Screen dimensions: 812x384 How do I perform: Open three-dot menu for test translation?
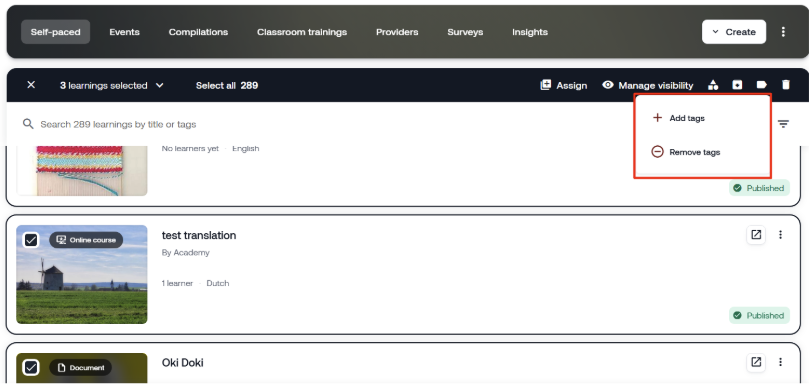click(780, 235)
